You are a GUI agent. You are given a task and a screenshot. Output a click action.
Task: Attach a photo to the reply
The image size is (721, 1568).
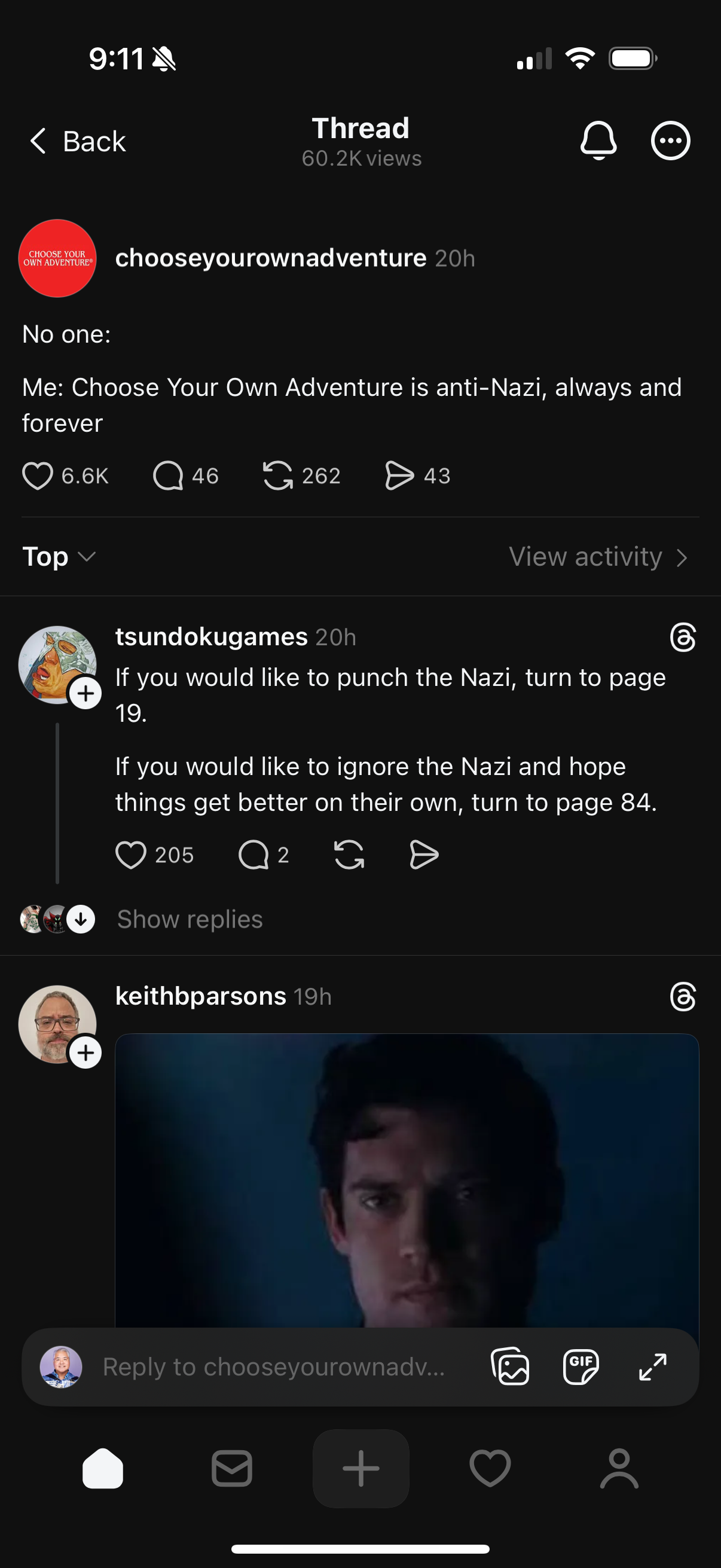click(510, 1366)
